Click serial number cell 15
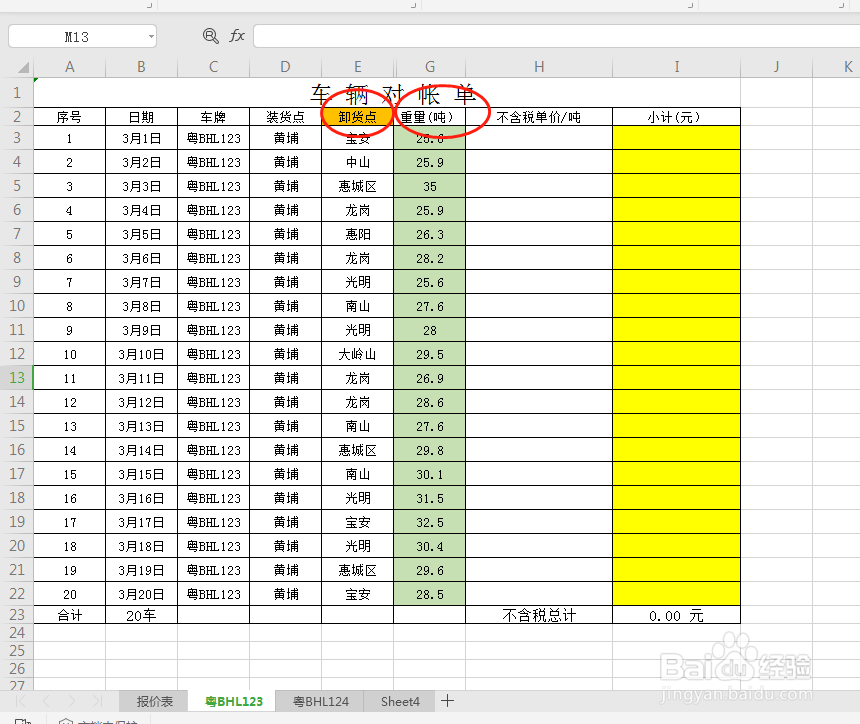Image resolution: width=860 pixels, height=724 pixels. click(70, 474)
